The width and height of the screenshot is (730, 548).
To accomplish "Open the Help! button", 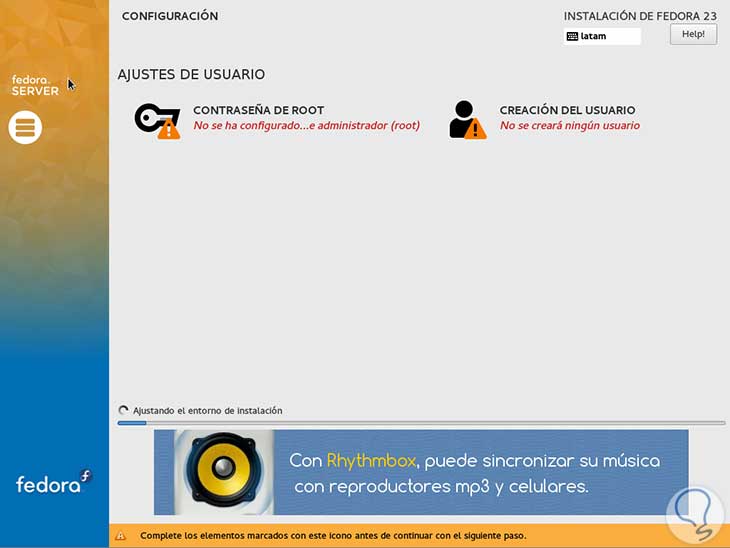I will point(693,34).
